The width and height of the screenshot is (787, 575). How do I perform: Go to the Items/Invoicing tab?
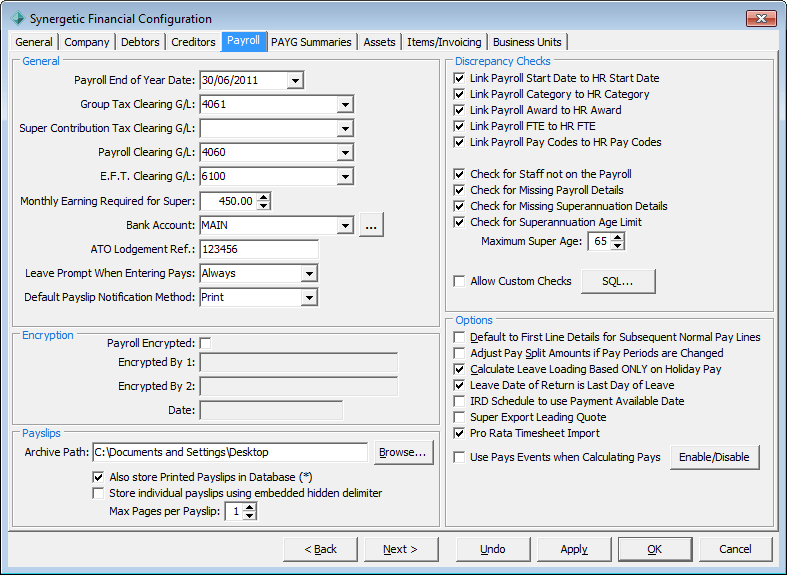[x=444, y=42]
